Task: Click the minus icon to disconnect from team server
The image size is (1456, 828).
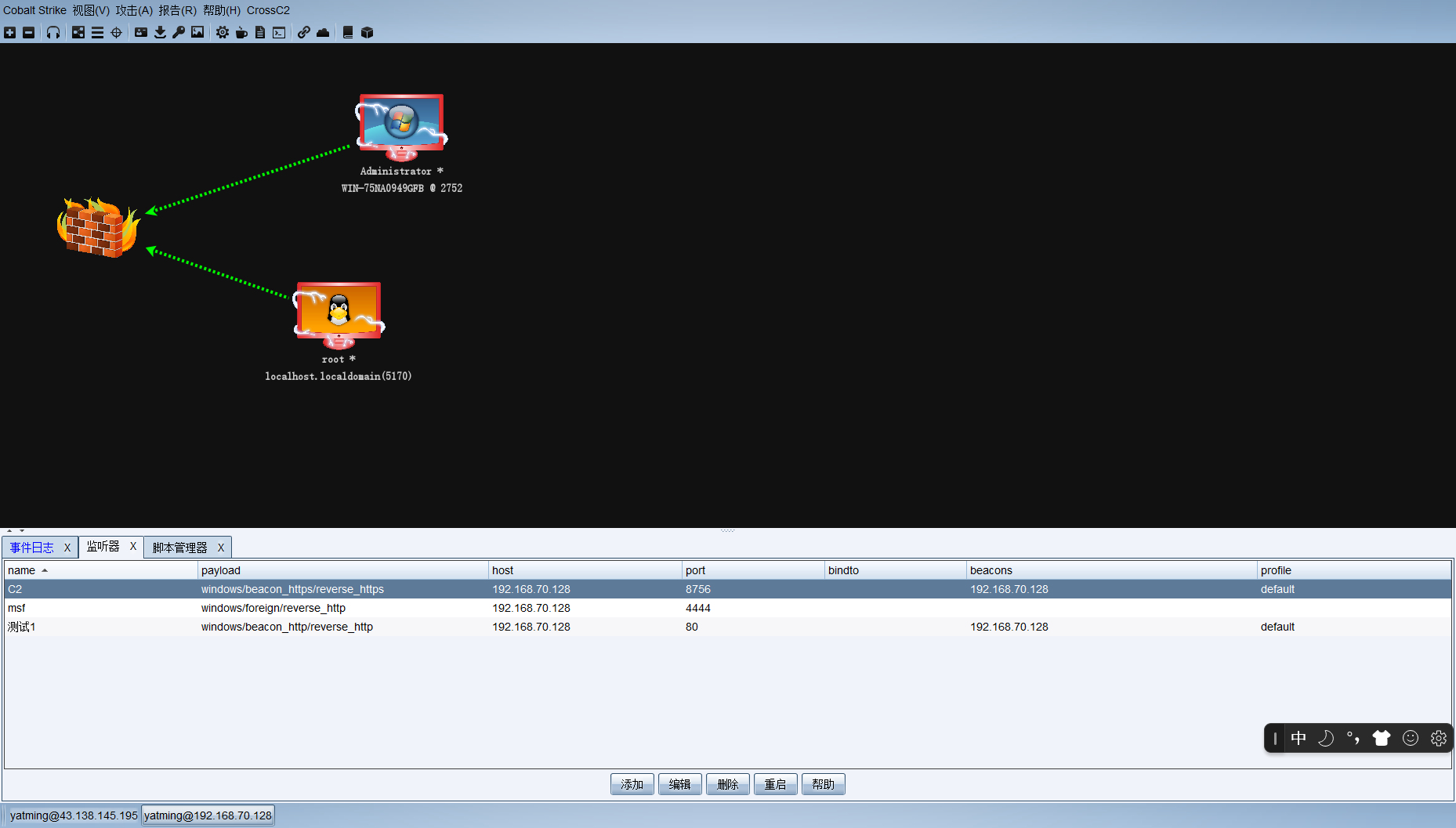Action: (x=29, y=32)
